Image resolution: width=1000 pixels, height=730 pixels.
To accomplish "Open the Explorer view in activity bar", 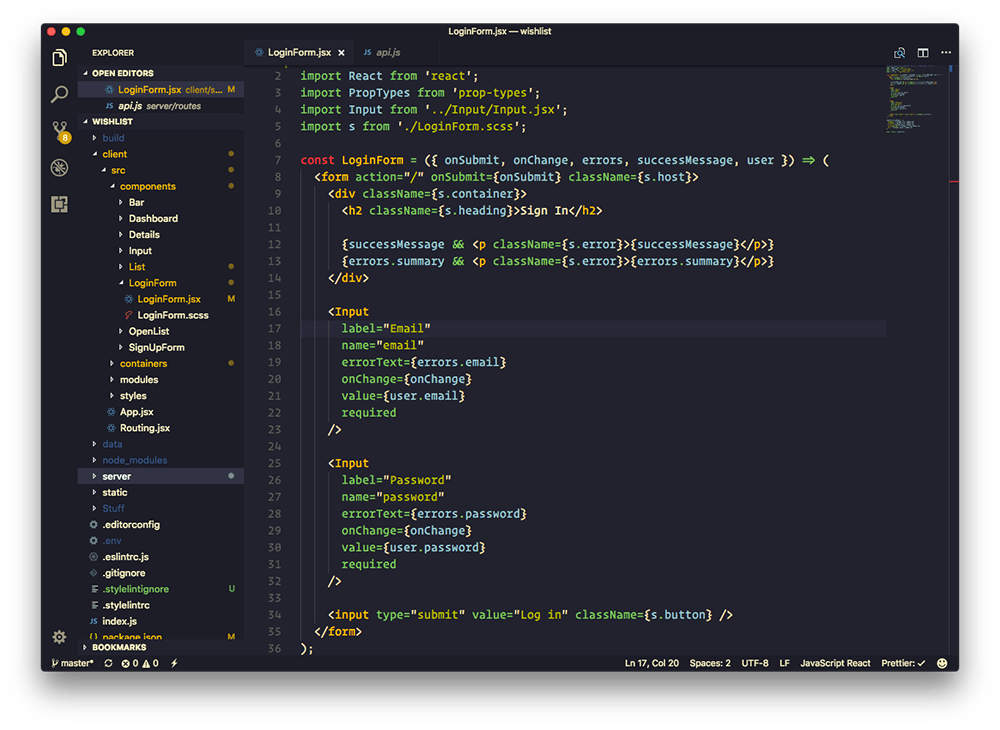I will click(x=59, y=57).
